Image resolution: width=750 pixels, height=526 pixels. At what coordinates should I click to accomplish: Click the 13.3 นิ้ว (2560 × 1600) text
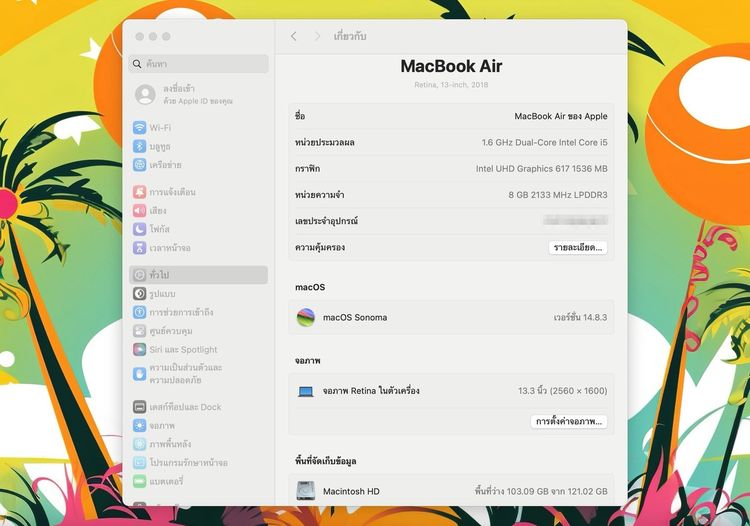562,391
